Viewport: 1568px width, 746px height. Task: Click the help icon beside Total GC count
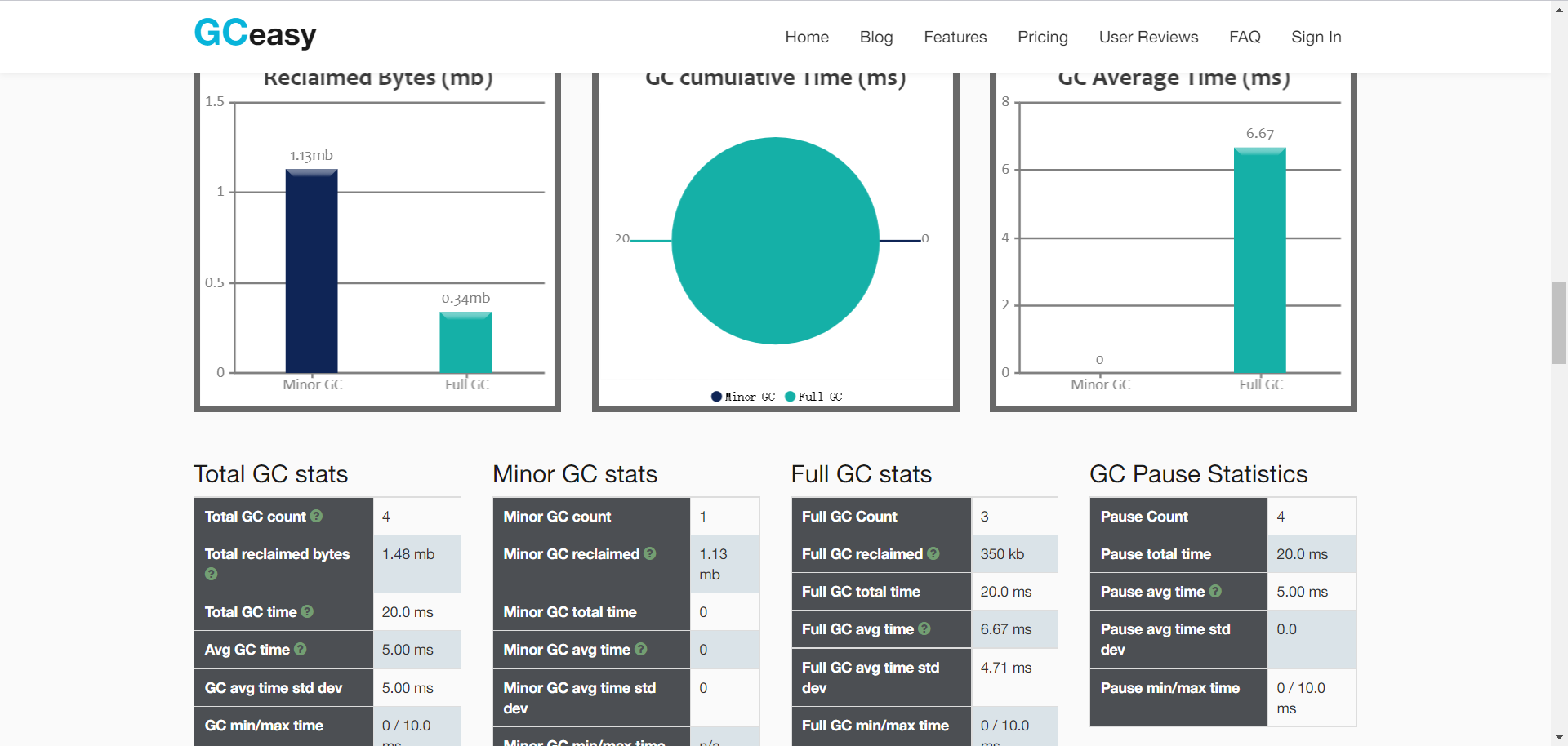(x=316, y=516)
